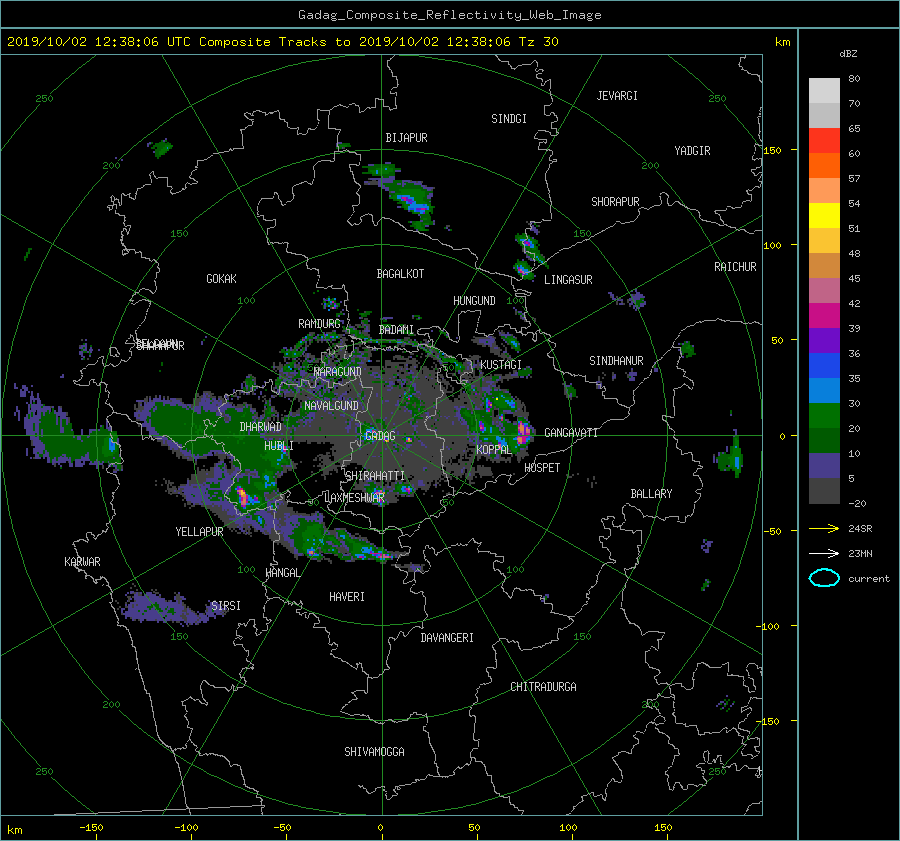Click the BIJAPUR city label
This screenshot has height=841, width=900.
[x=406, y=138]
